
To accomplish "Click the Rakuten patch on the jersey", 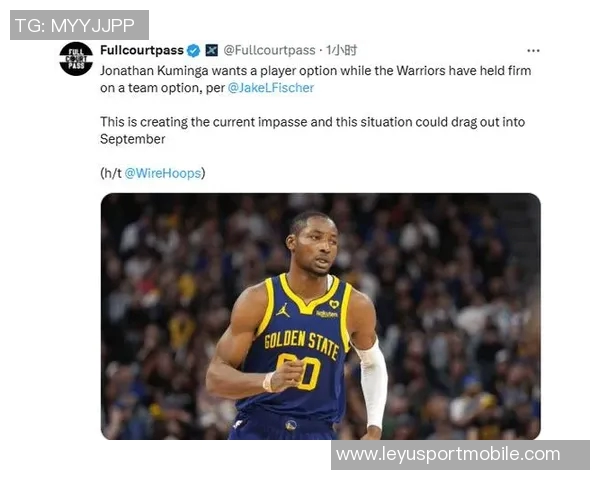I will tap(327, 314).
